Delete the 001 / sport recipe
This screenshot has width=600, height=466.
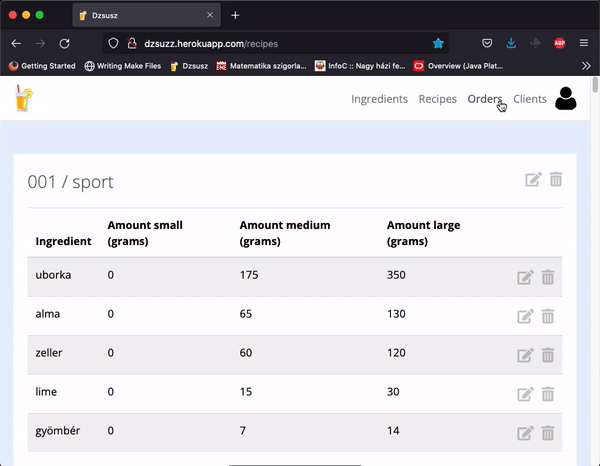(x=556, y=180)
